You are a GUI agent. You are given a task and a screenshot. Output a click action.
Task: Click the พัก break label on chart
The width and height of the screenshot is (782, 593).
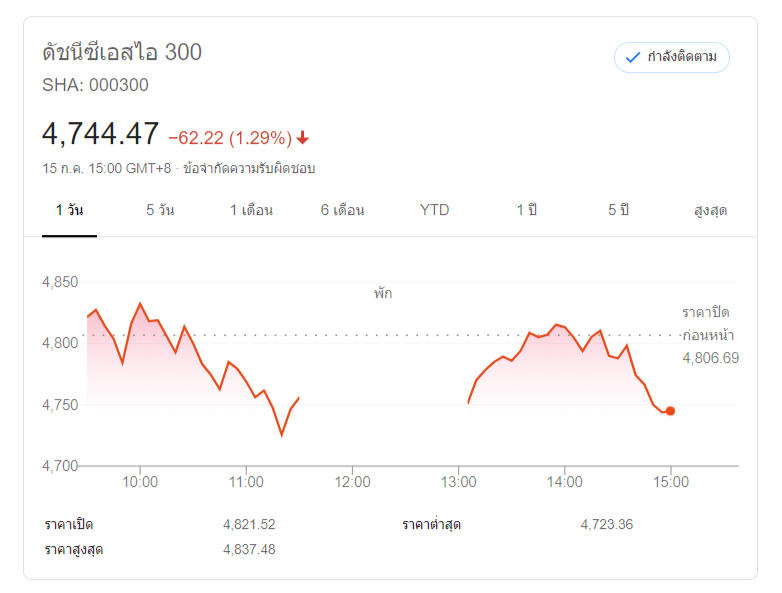click(x=383, y=294)
